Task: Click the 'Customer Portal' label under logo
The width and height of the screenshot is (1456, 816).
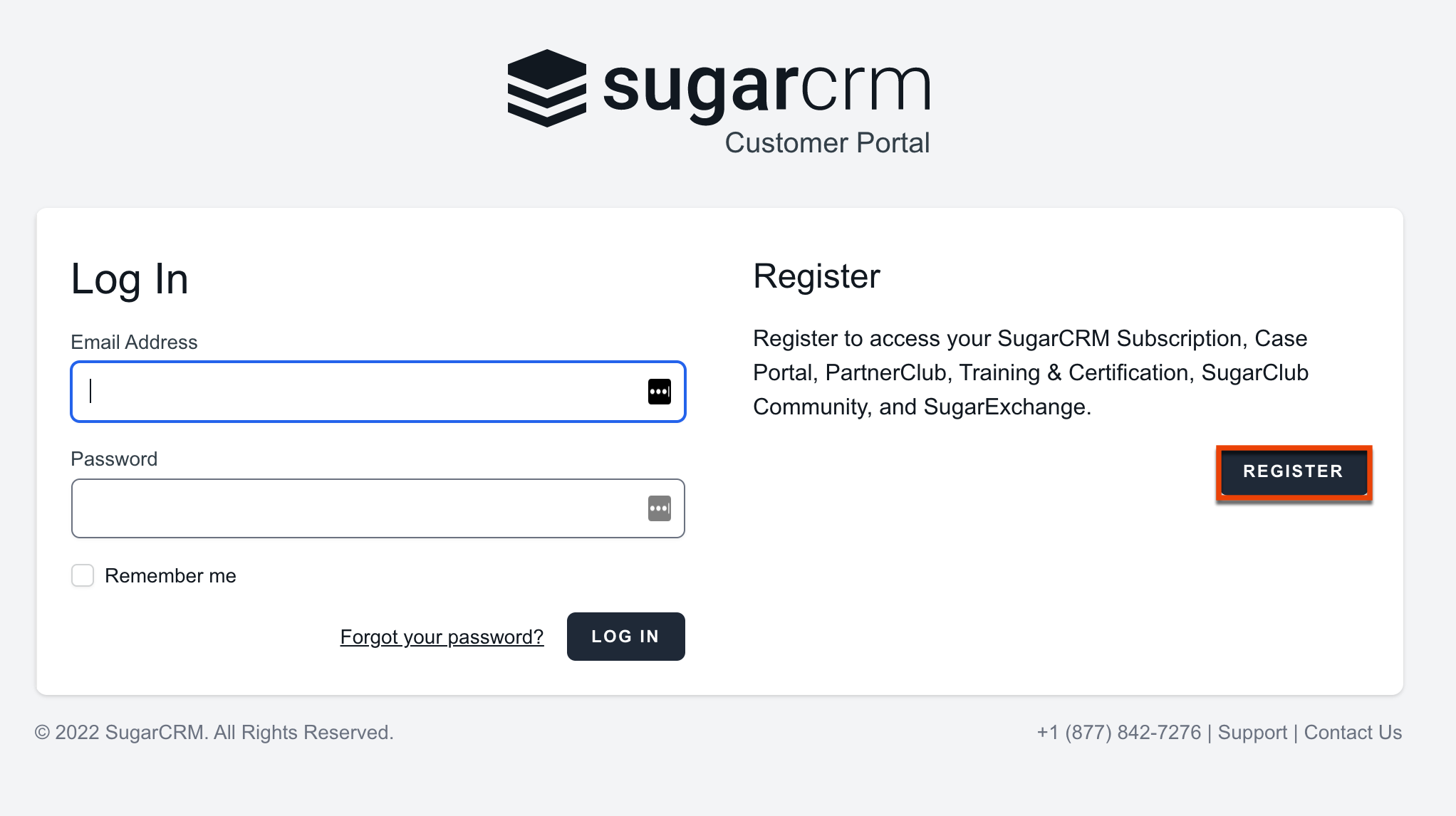Action: (x=828, y=142)
